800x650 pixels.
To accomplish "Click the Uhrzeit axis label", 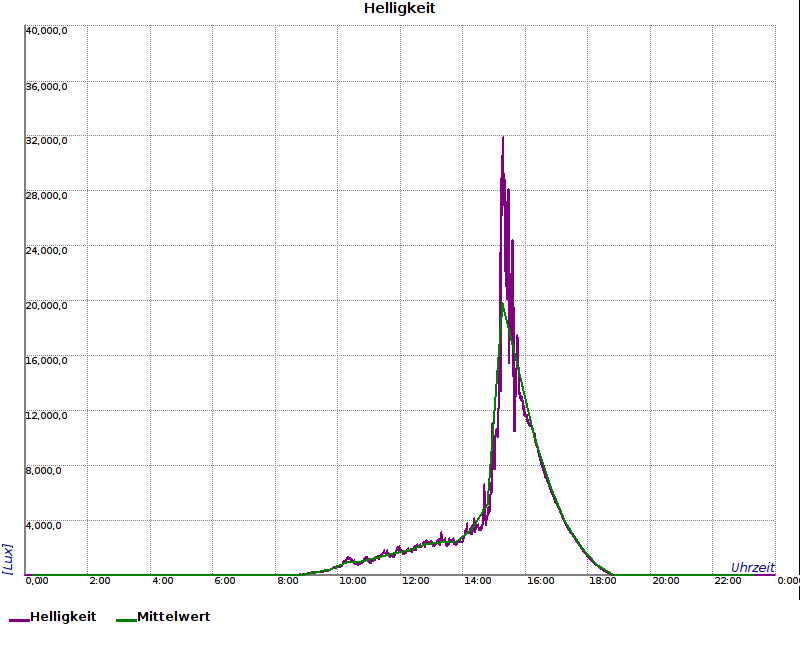I will [753, 567].
